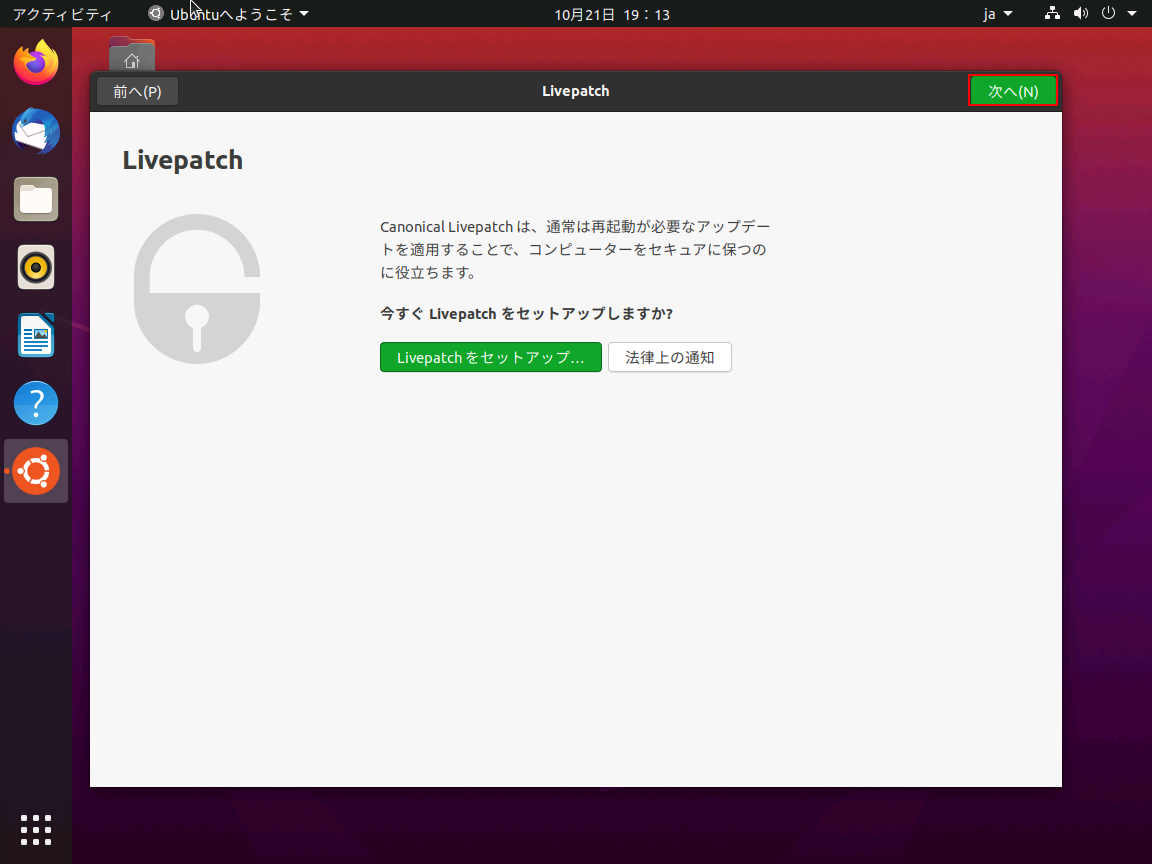Show applications grid
This screenshot has width=1152, height=864.
coord(36,830)
